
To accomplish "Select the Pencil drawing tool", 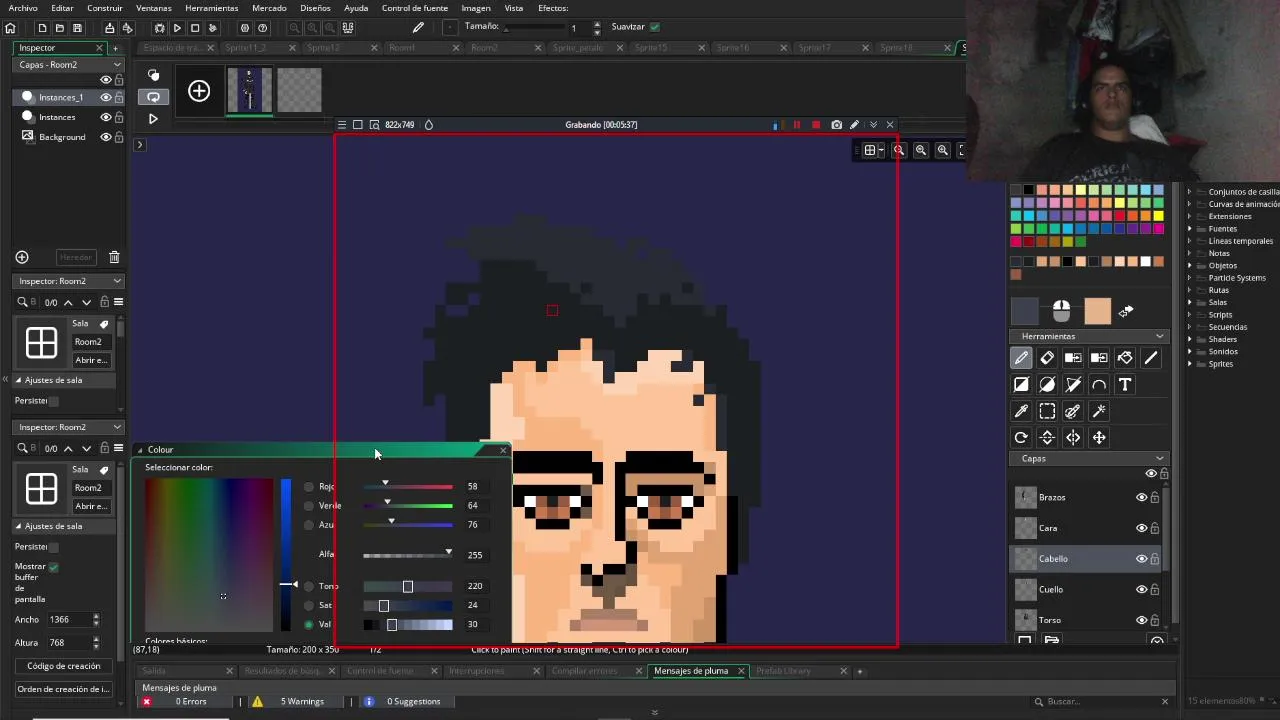I will (1021, 358).
